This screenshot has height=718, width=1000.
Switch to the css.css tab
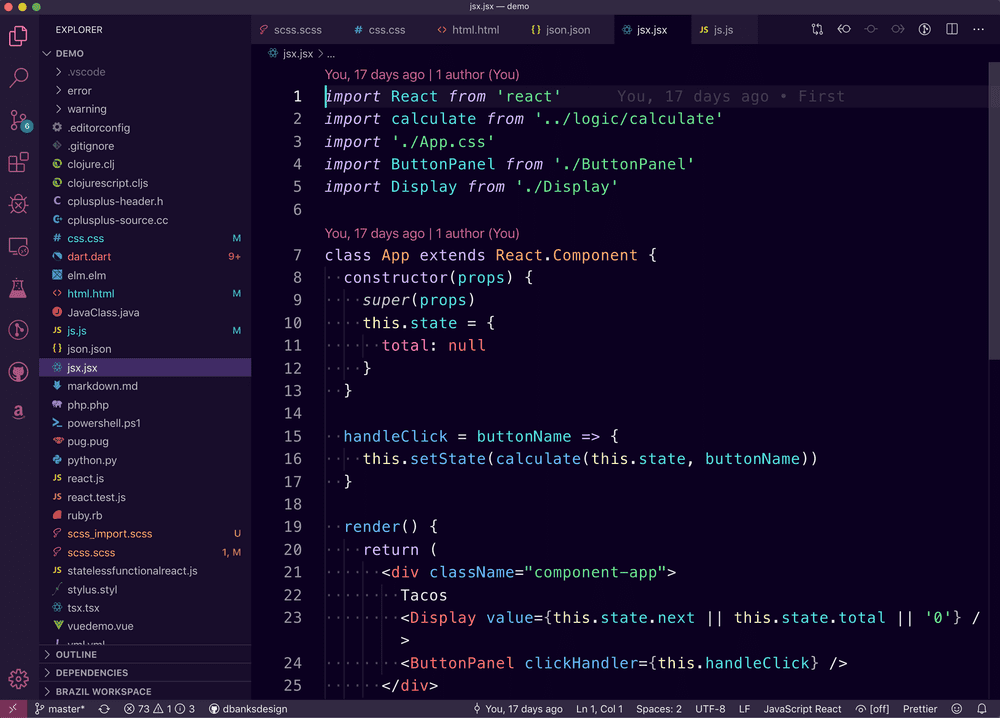[379, 30]
